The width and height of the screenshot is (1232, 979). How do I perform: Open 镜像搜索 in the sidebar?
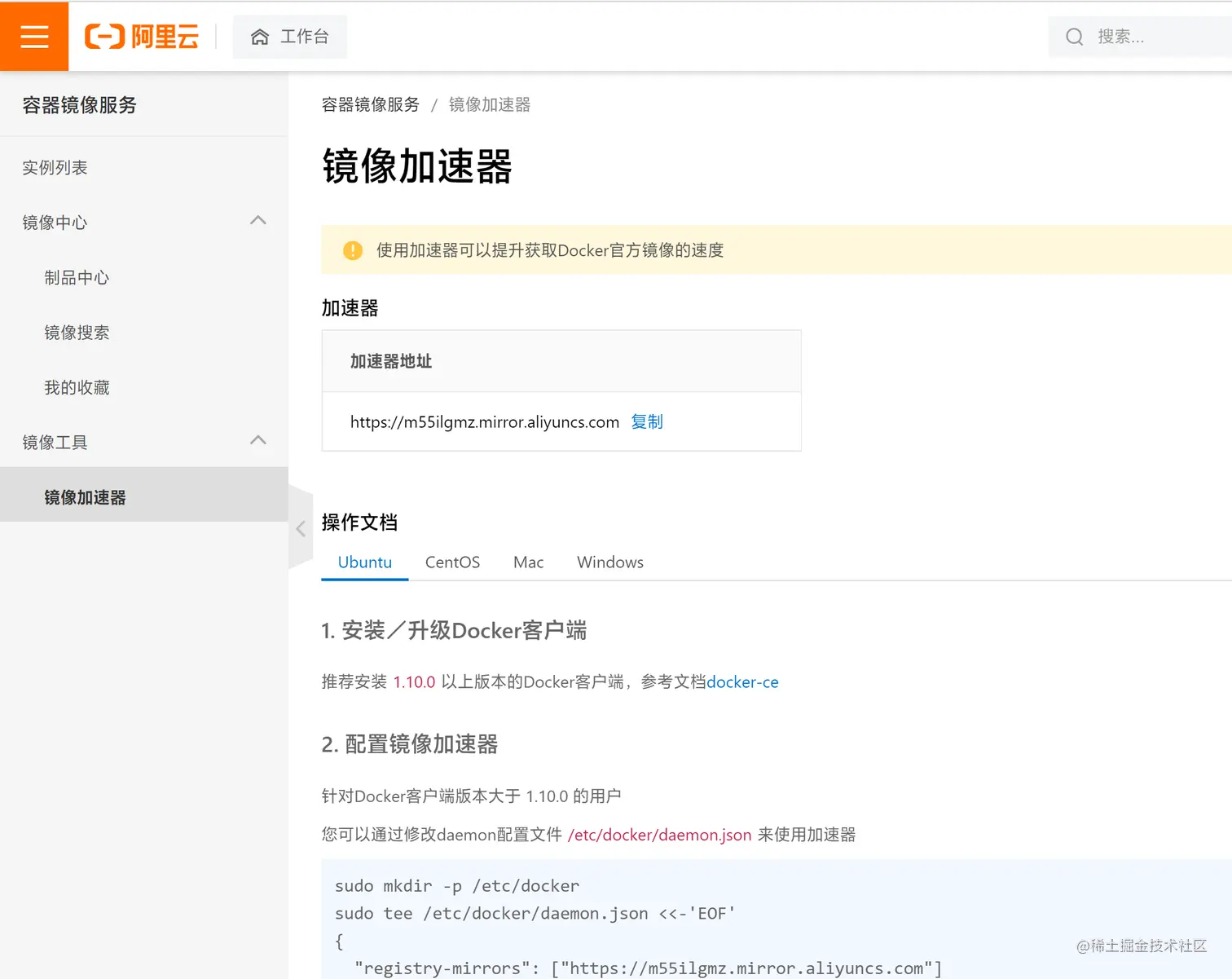tap(77, 332)
